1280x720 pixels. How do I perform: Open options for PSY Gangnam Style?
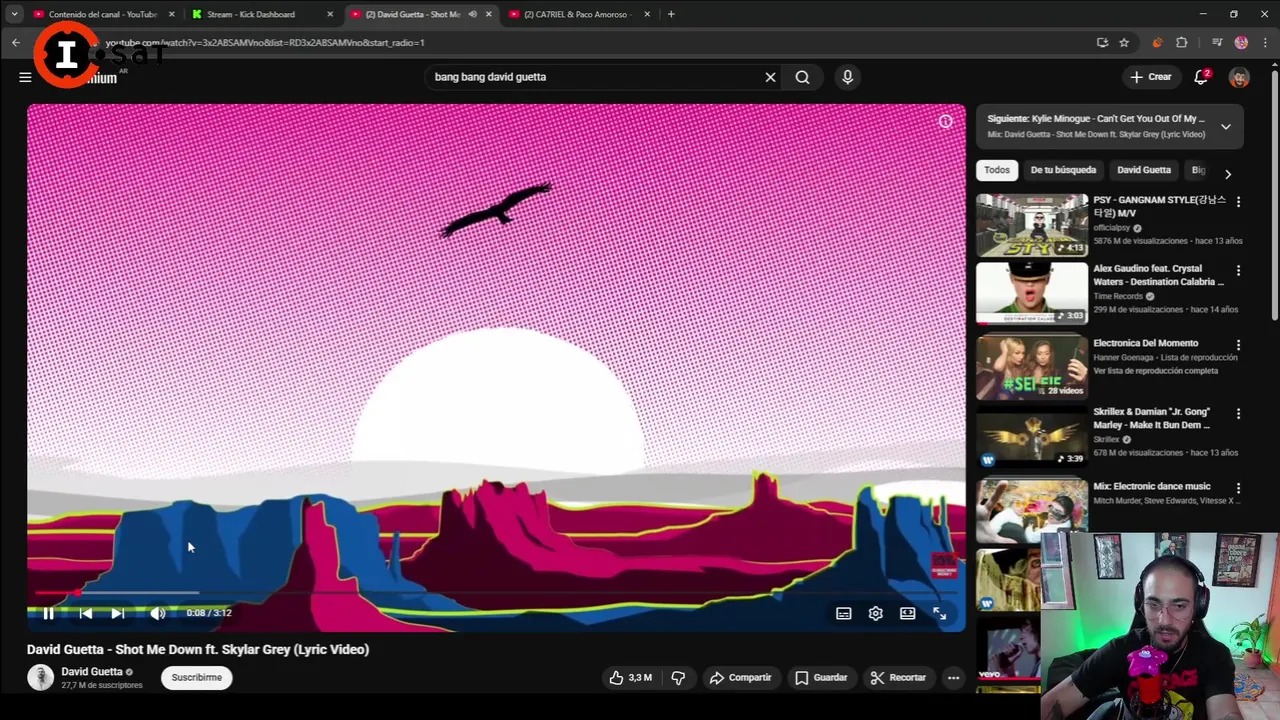pyautogui.click(x=1238, y=202)
